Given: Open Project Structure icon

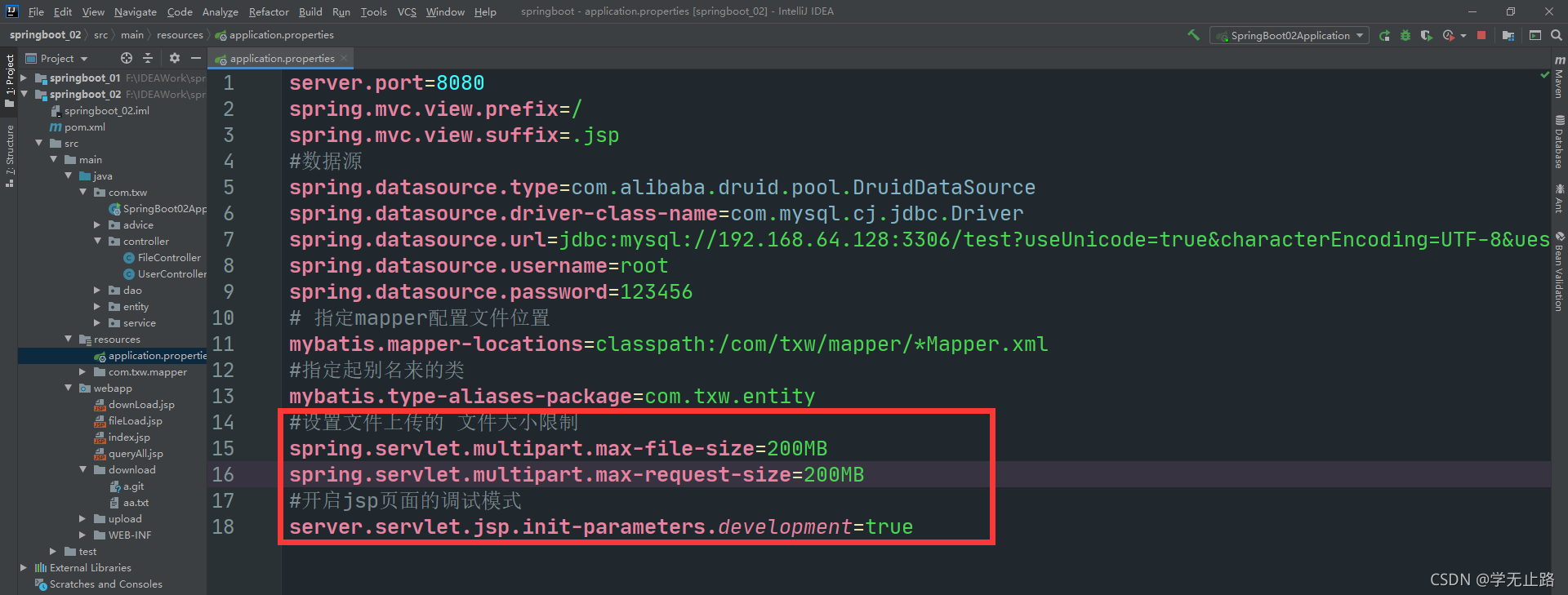Looking at the screenshot, I should (x=1508, y=35).
